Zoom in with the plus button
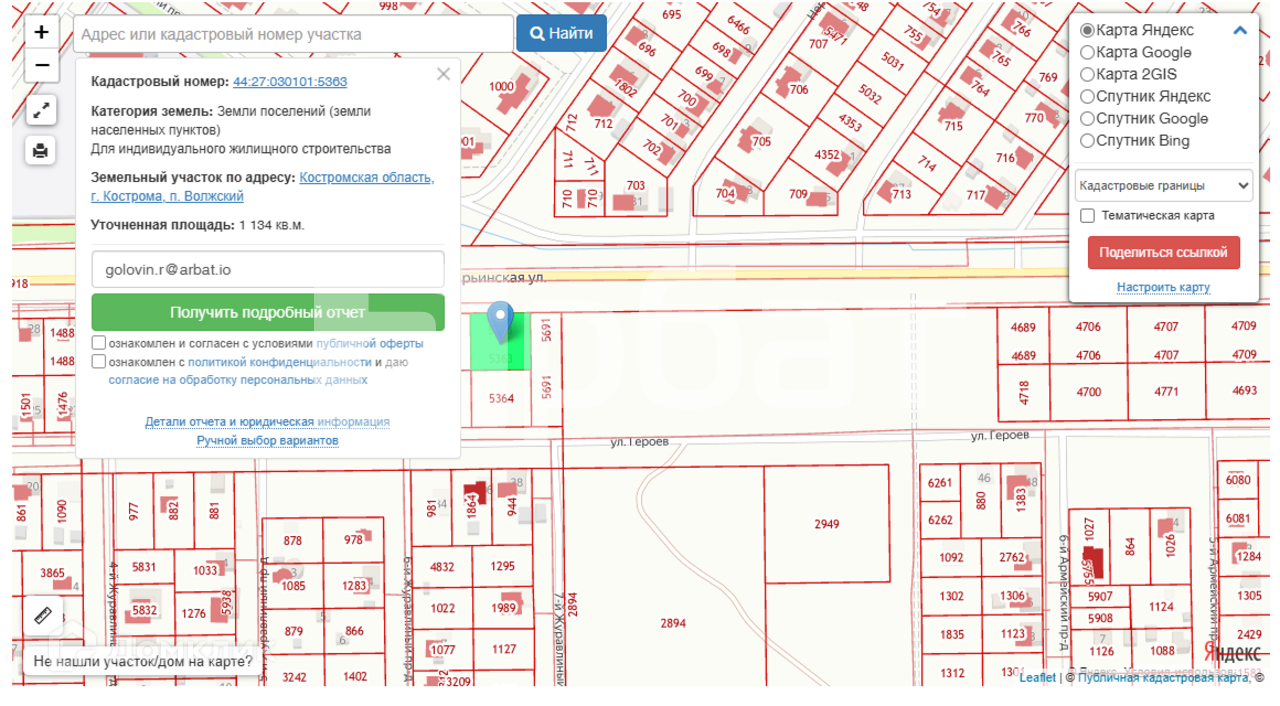The image size is (1280, 706). [x=41, y=32]
